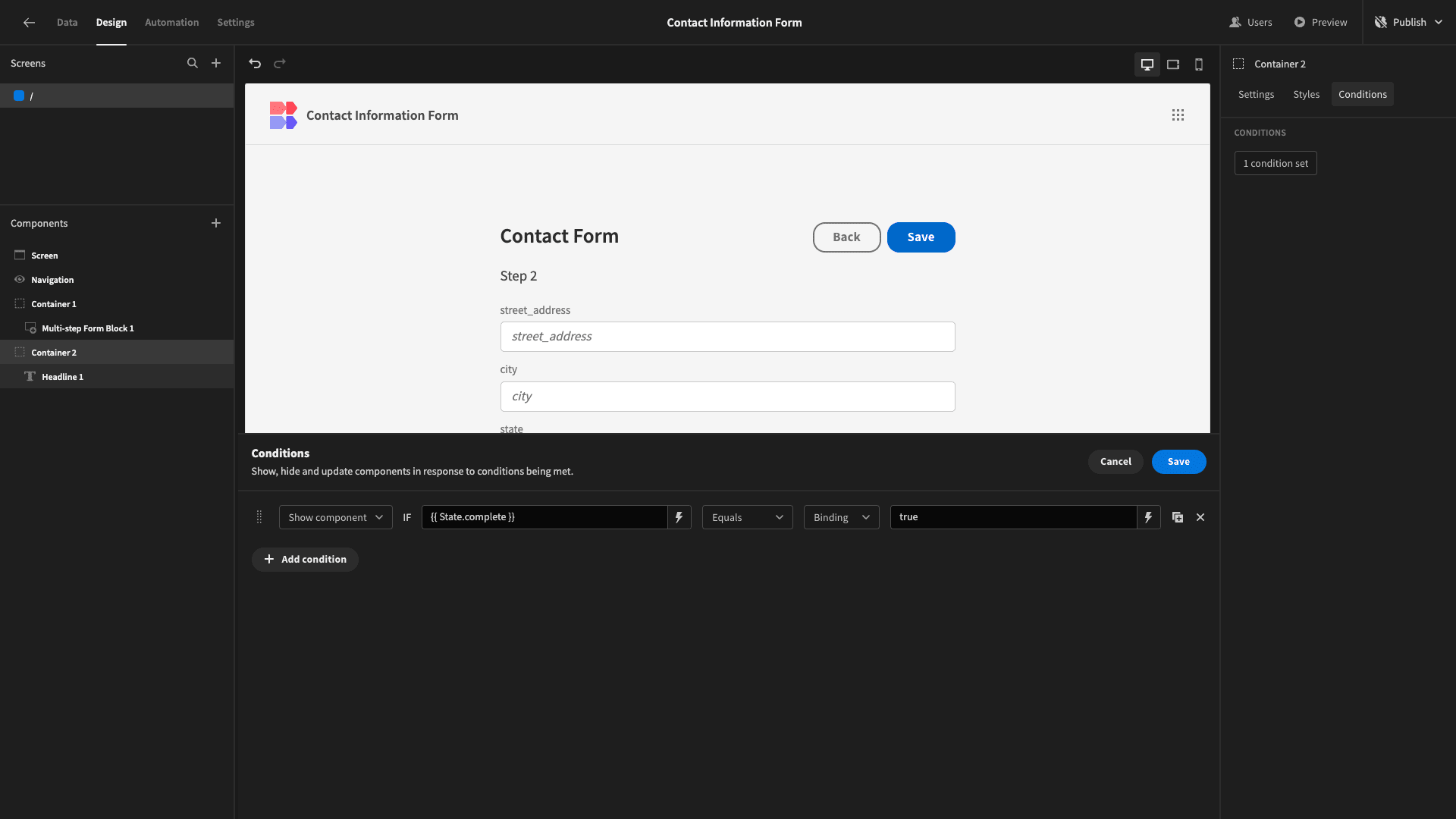The width and height of the screenshot is (1456, 819).
Task: Open the Automation tab
Action: tap(171, 23)
